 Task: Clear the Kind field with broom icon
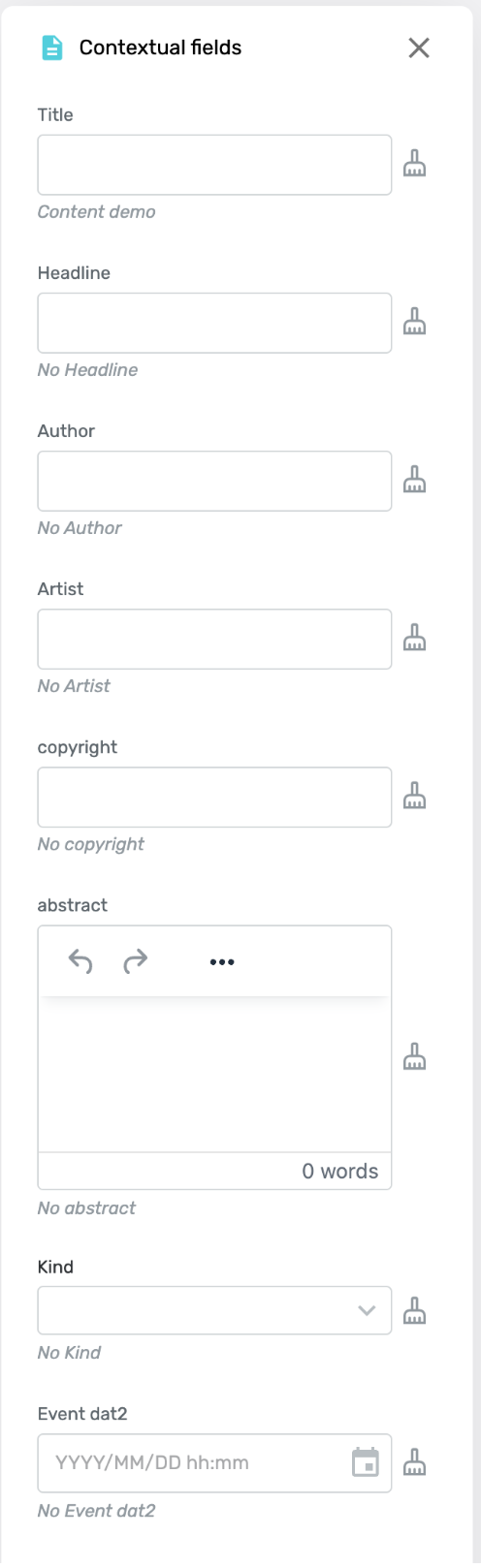(414, 1311)
